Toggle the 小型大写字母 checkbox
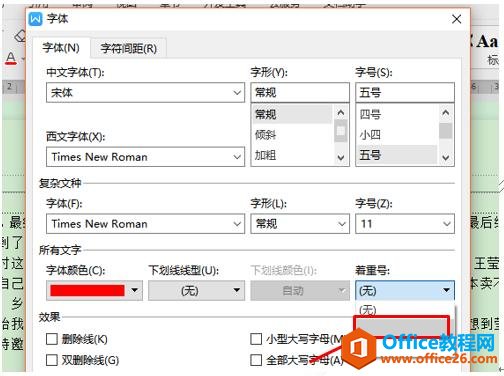 pyautogui.click(x=256, y=339)
